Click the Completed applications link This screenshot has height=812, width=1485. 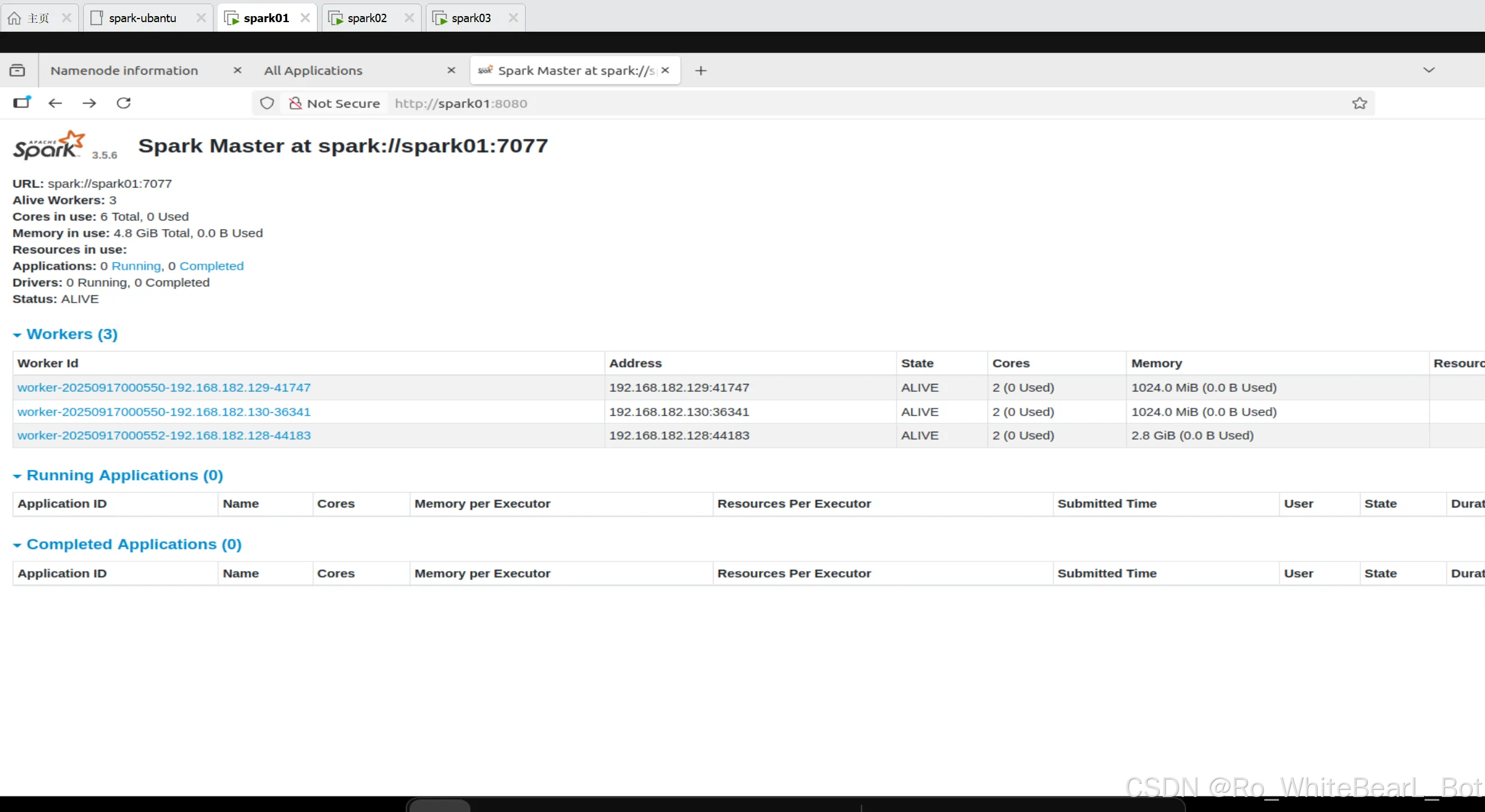[x=211, y=266]
